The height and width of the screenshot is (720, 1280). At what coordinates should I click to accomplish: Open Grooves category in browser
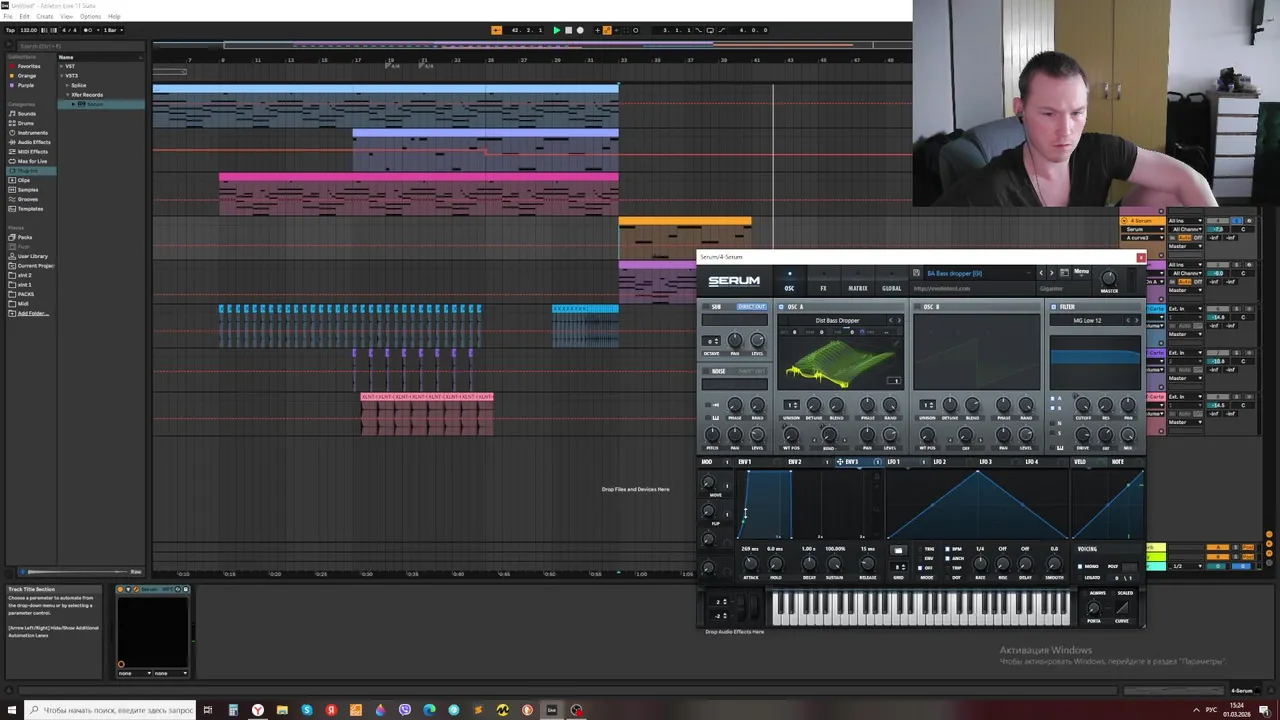click(28, 199)
